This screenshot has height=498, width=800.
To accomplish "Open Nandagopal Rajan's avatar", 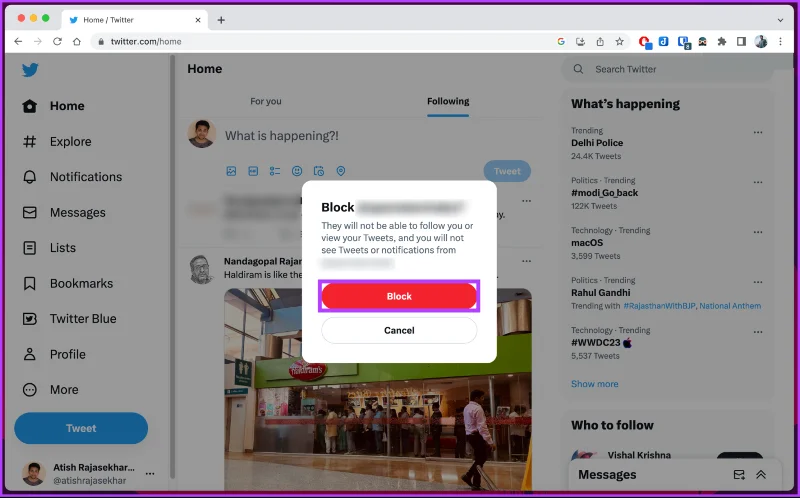I will pyautogui.click(x=202, y=269).
